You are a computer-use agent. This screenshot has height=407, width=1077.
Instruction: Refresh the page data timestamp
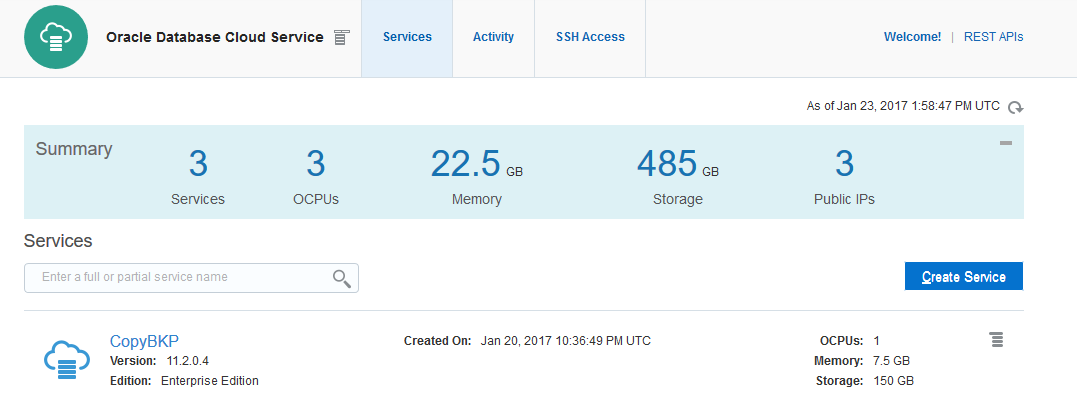point(1016,107)
